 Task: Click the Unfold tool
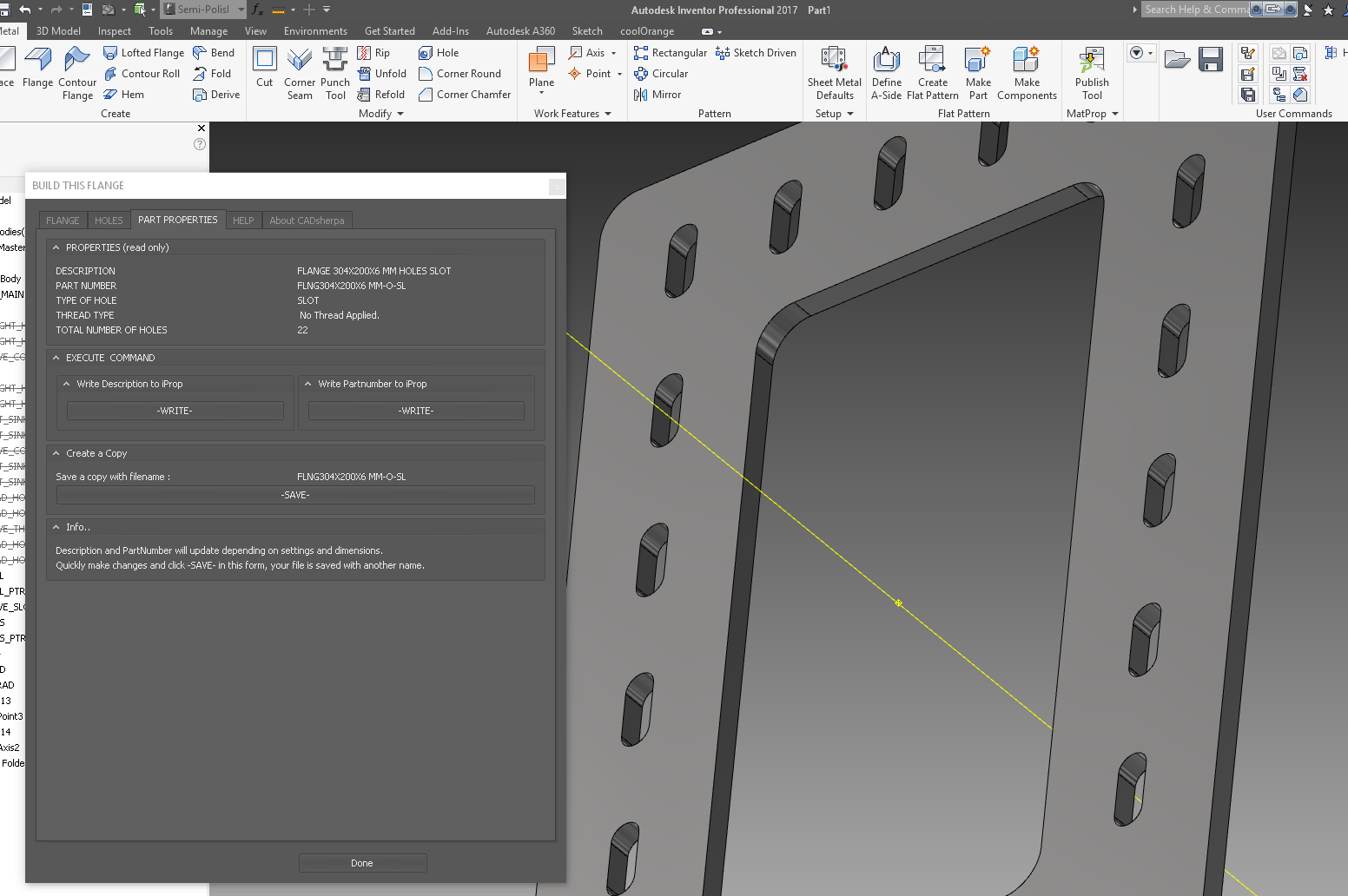(x=382, y=74)
